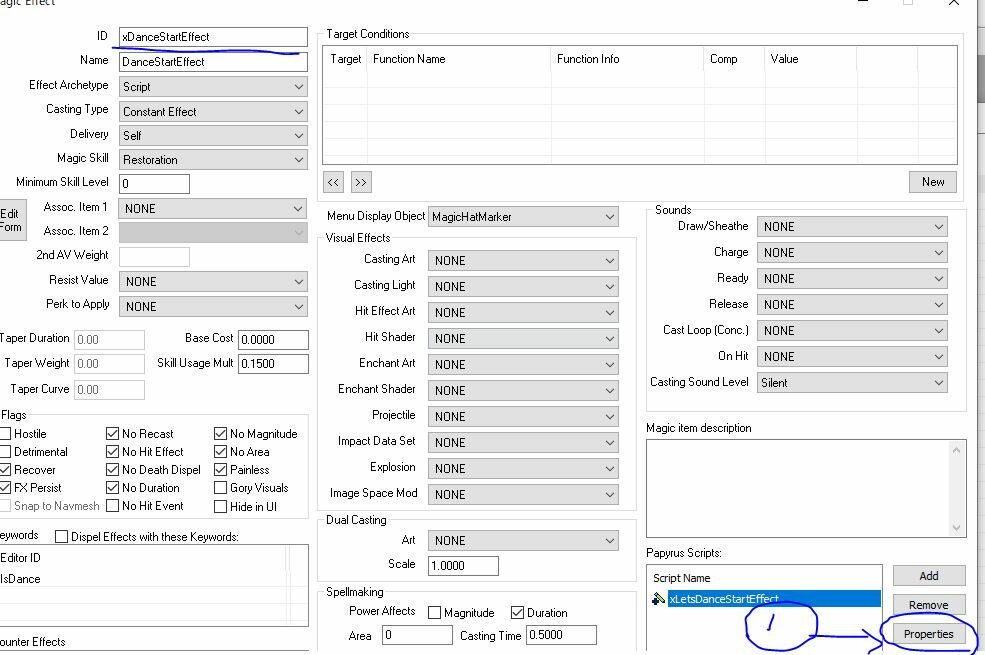Open the Hit Effect Art dropdown
Image resolution: width=985 pixels, height=655 pixels.
pyautogui.click(x=523, y=313)
